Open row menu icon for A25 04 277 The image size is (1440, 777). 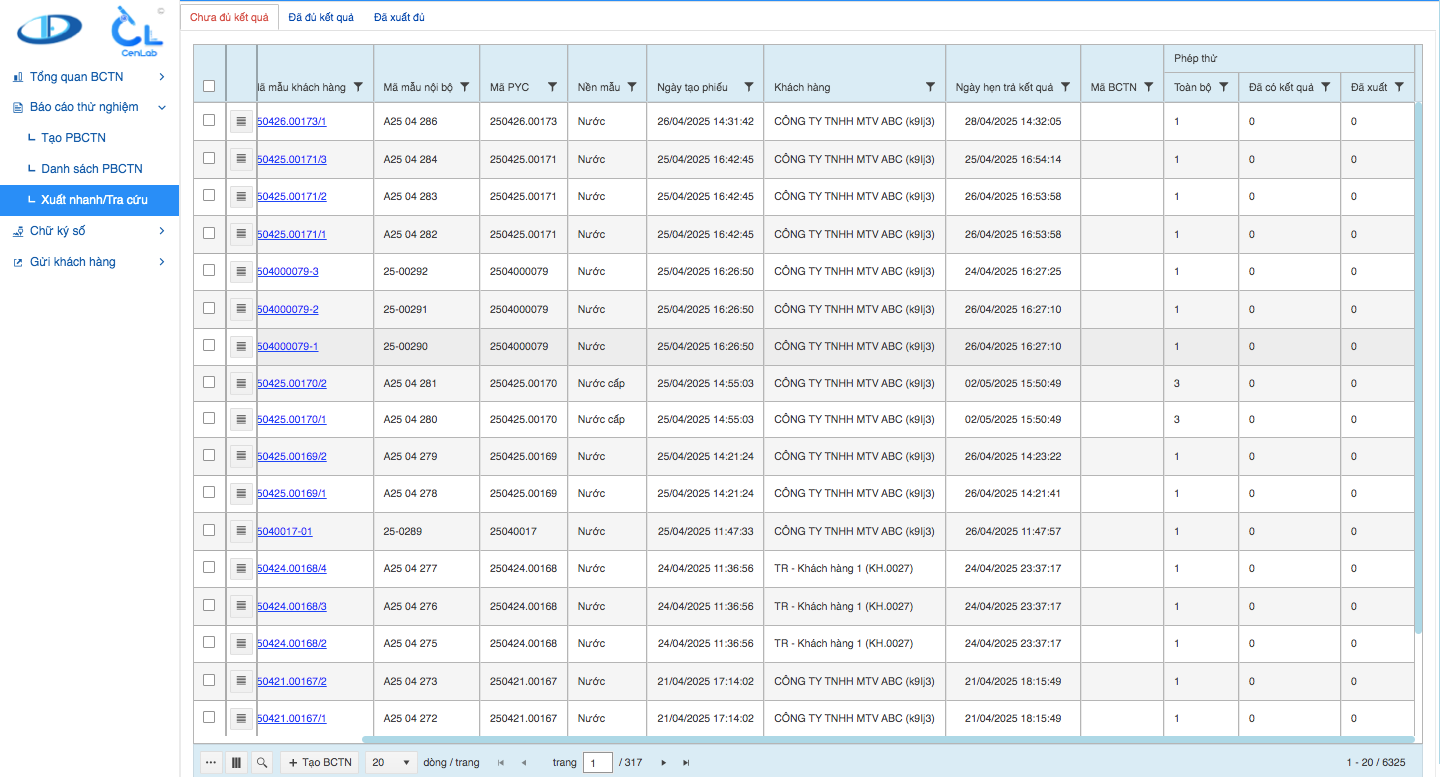[x=241, y=568]
